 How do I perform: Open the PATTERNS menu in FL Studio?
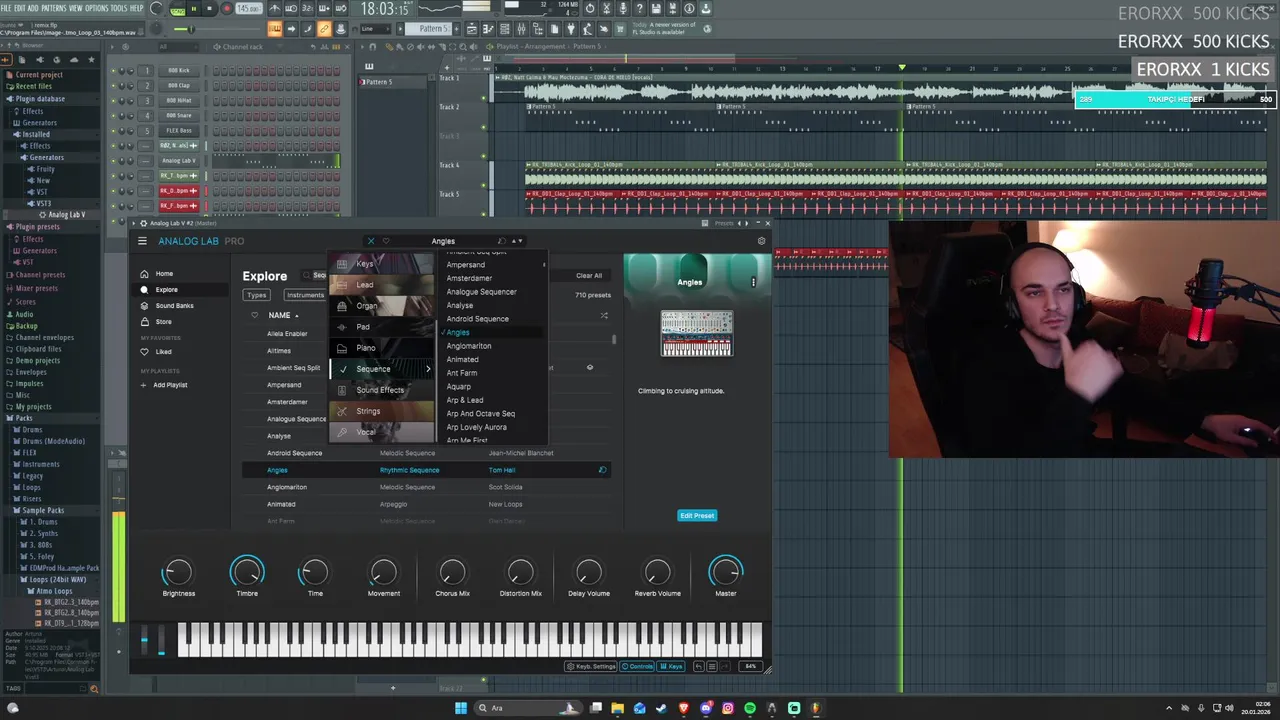[x=54, y=8]
